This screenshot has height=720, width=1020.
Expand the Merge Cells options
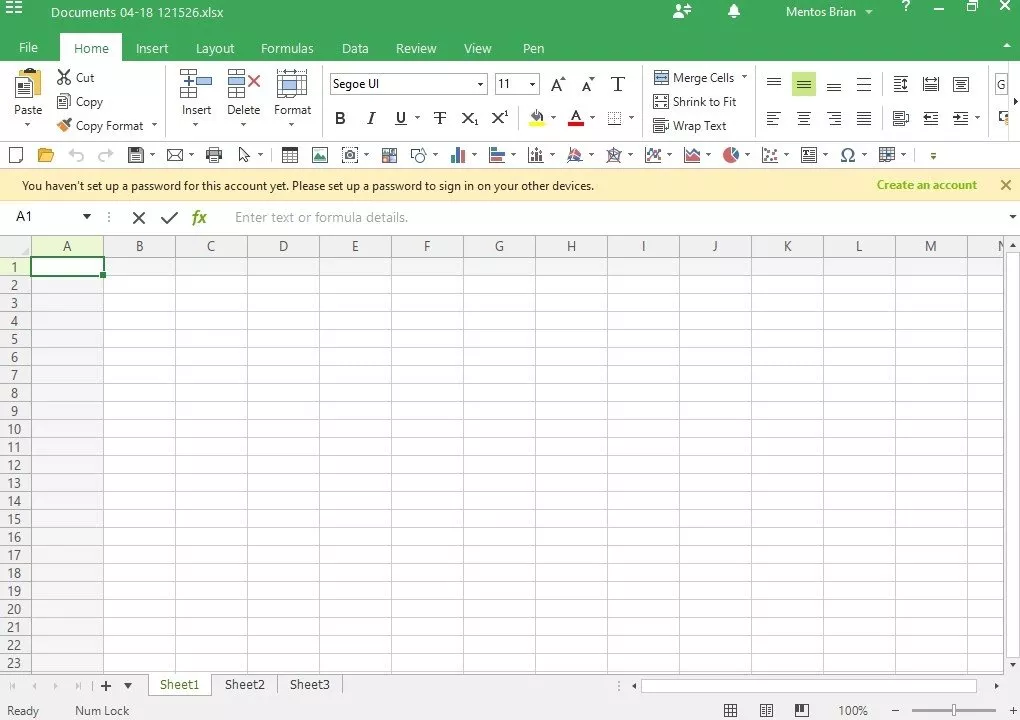744,77
